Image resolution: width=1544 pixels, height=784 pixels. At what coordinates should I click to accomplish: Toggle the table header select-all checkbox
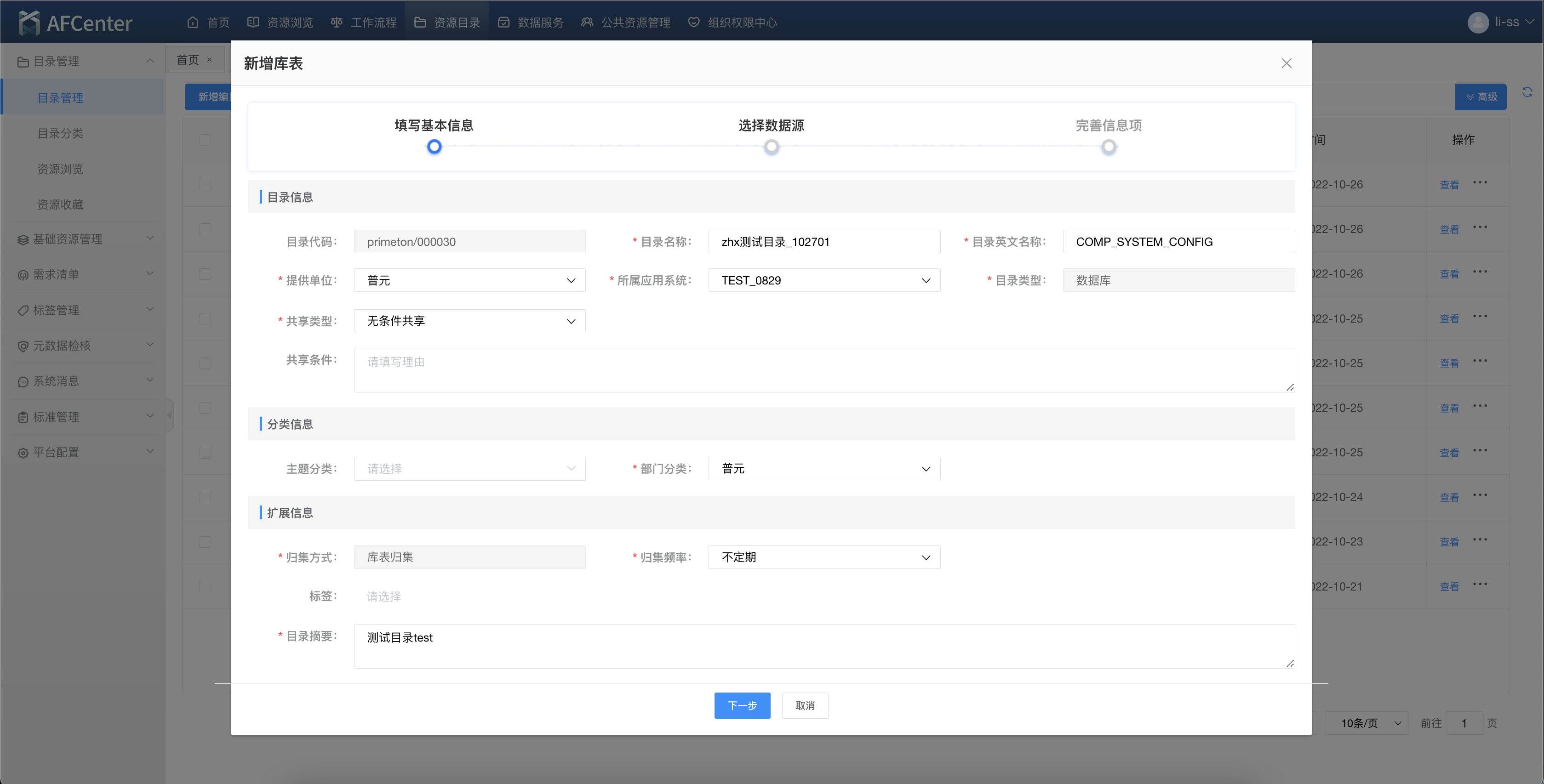point(205,140)
